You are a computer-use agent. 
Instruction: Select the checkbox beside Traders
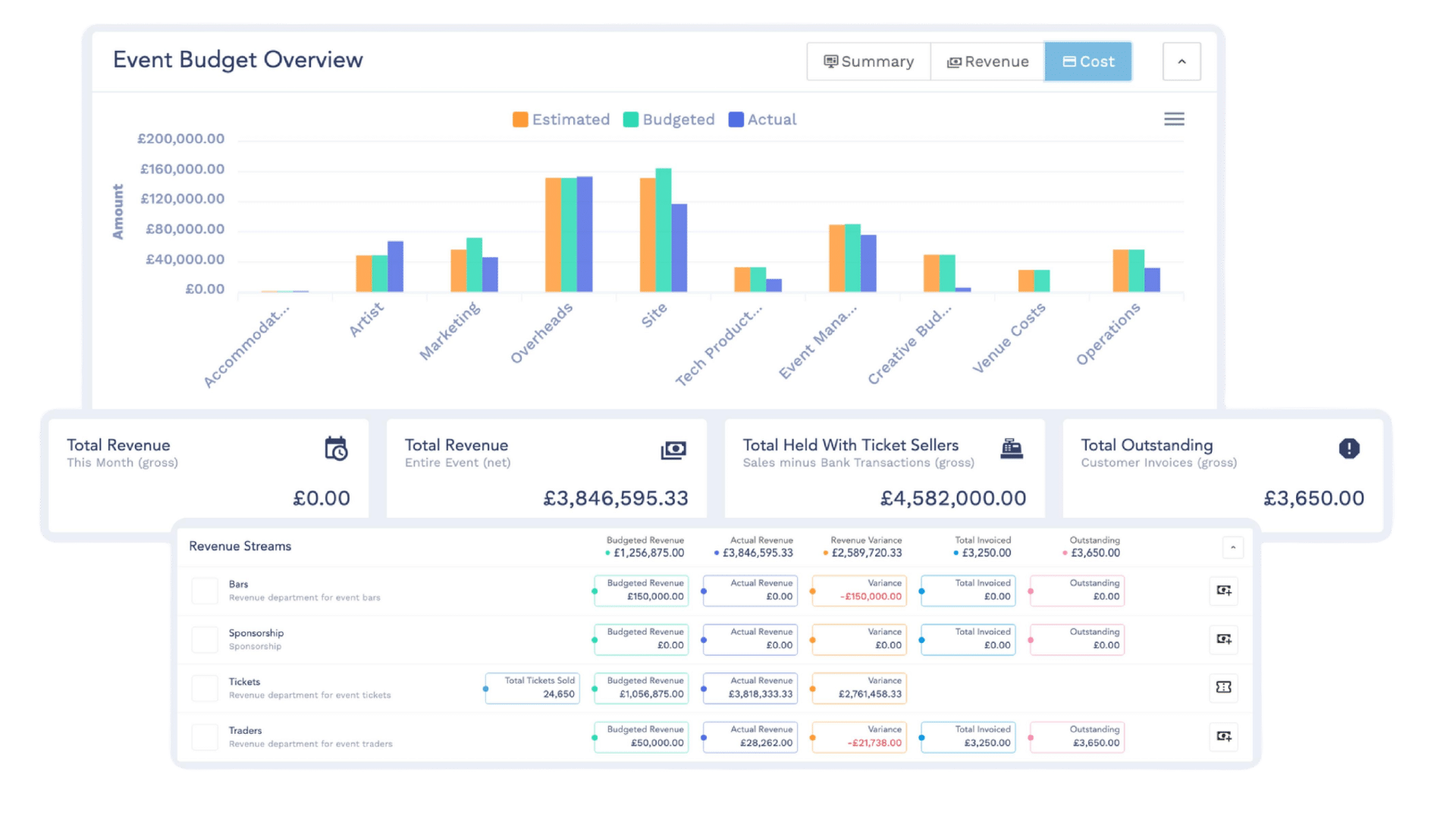coord(204,737)
